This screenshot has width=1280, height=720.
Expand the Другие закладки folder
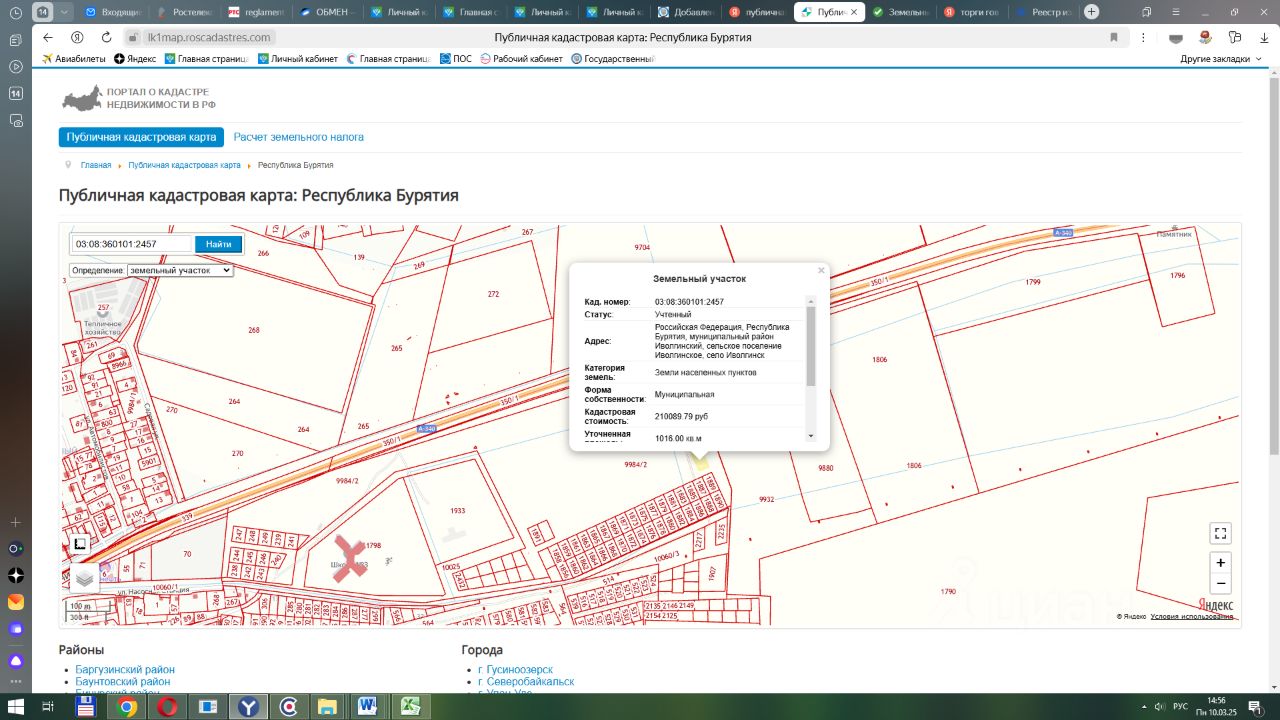(1221, 59)
